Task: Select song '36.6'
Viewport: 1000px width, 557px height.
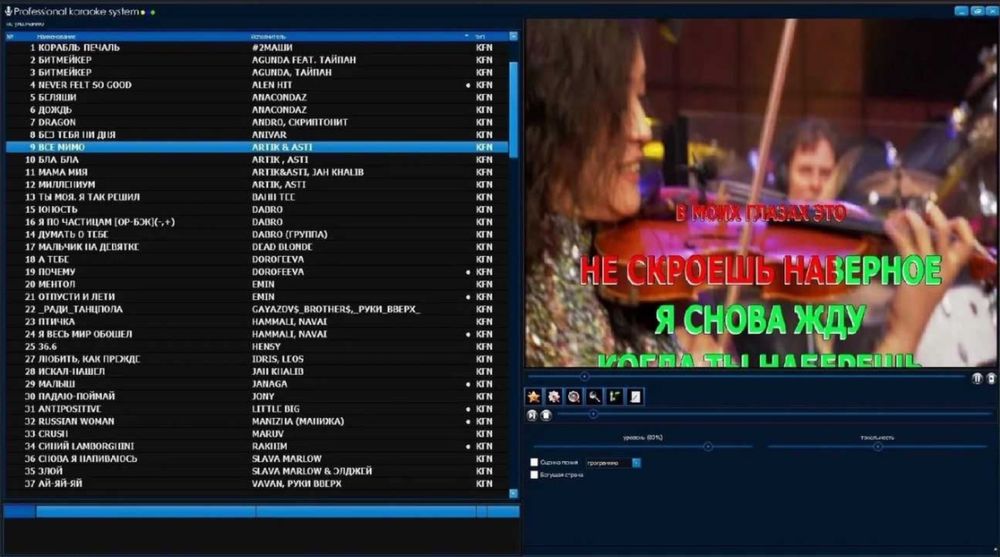Action: point(47,346)
